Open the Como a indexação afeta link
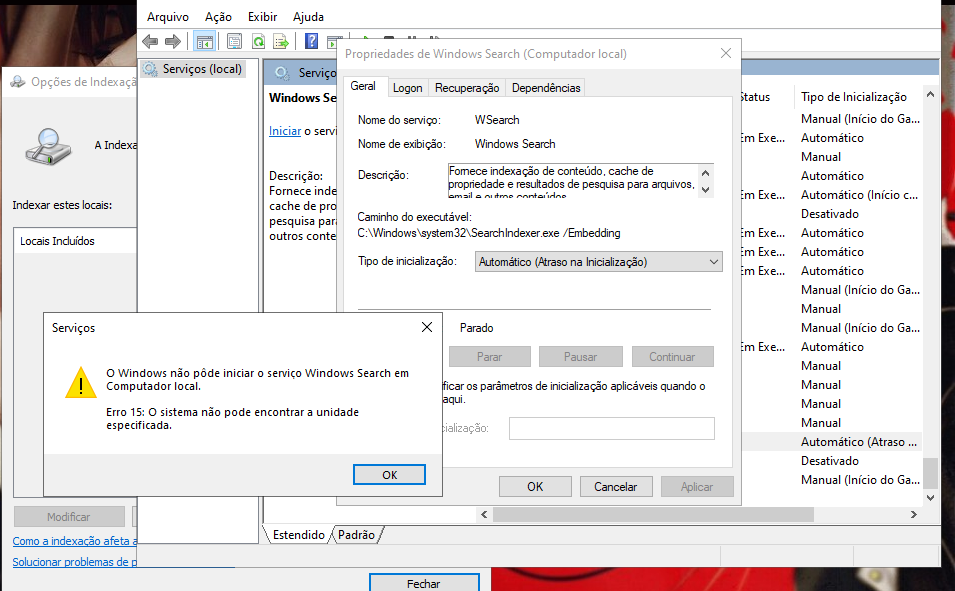The height and width of the screenshot is (591, 955). click(74, 541)
